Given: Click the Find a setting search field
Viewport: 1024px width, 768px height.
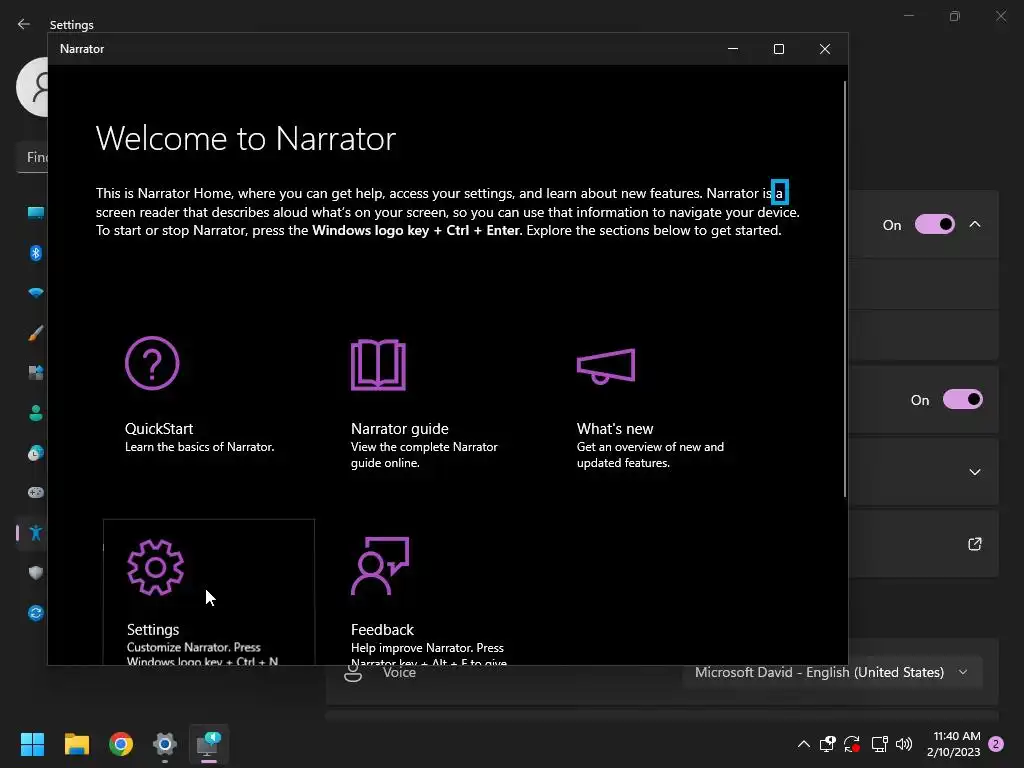Looking at the screenshot, I should (x=33, y=157).
